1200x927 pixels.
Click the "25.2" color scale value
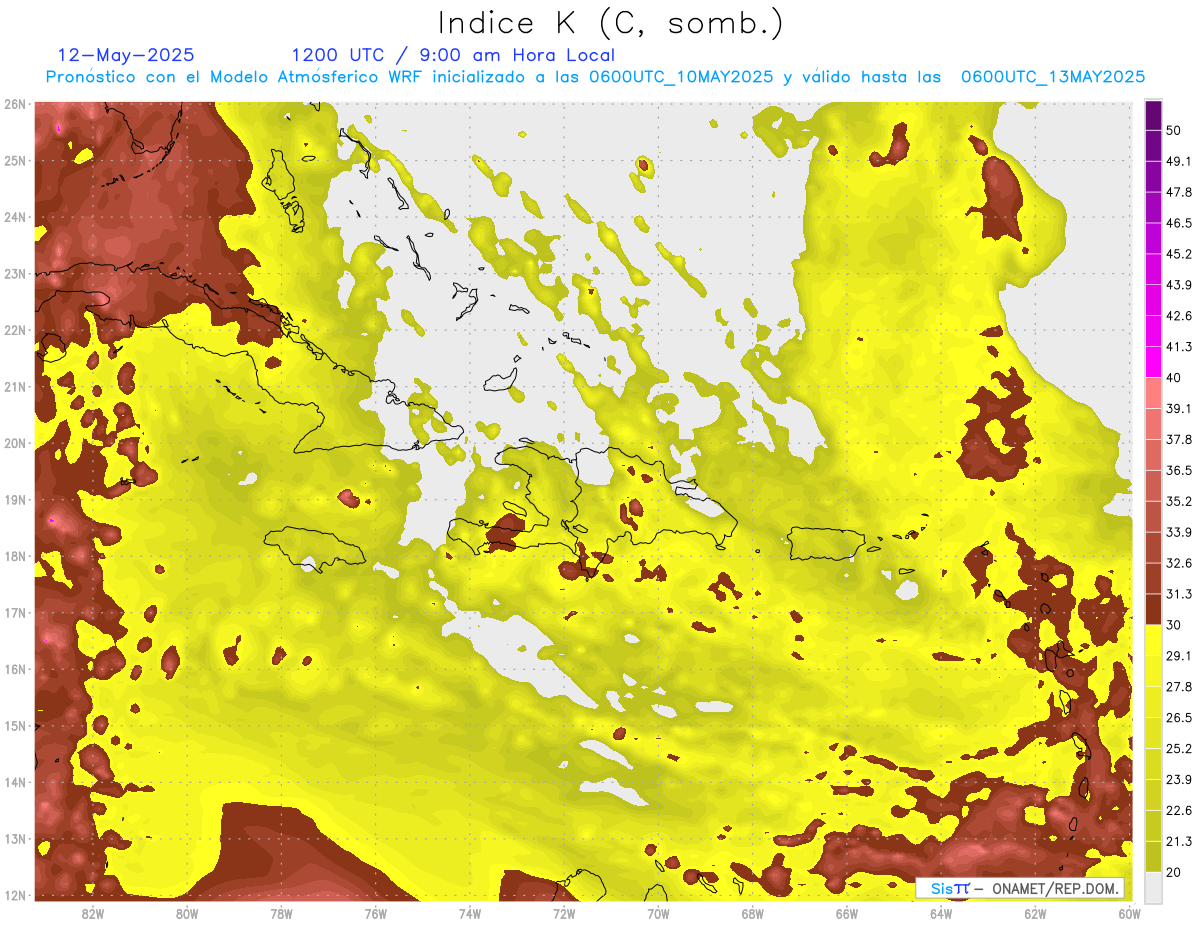[1178, 748]
